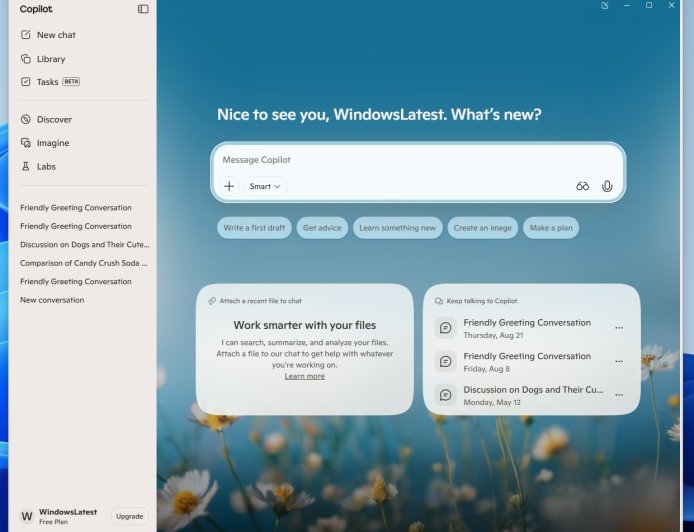694x532 pixels.
Task: Open Discussion on Dogs card from Monday, May 12
Action: [x=533, y=395]
